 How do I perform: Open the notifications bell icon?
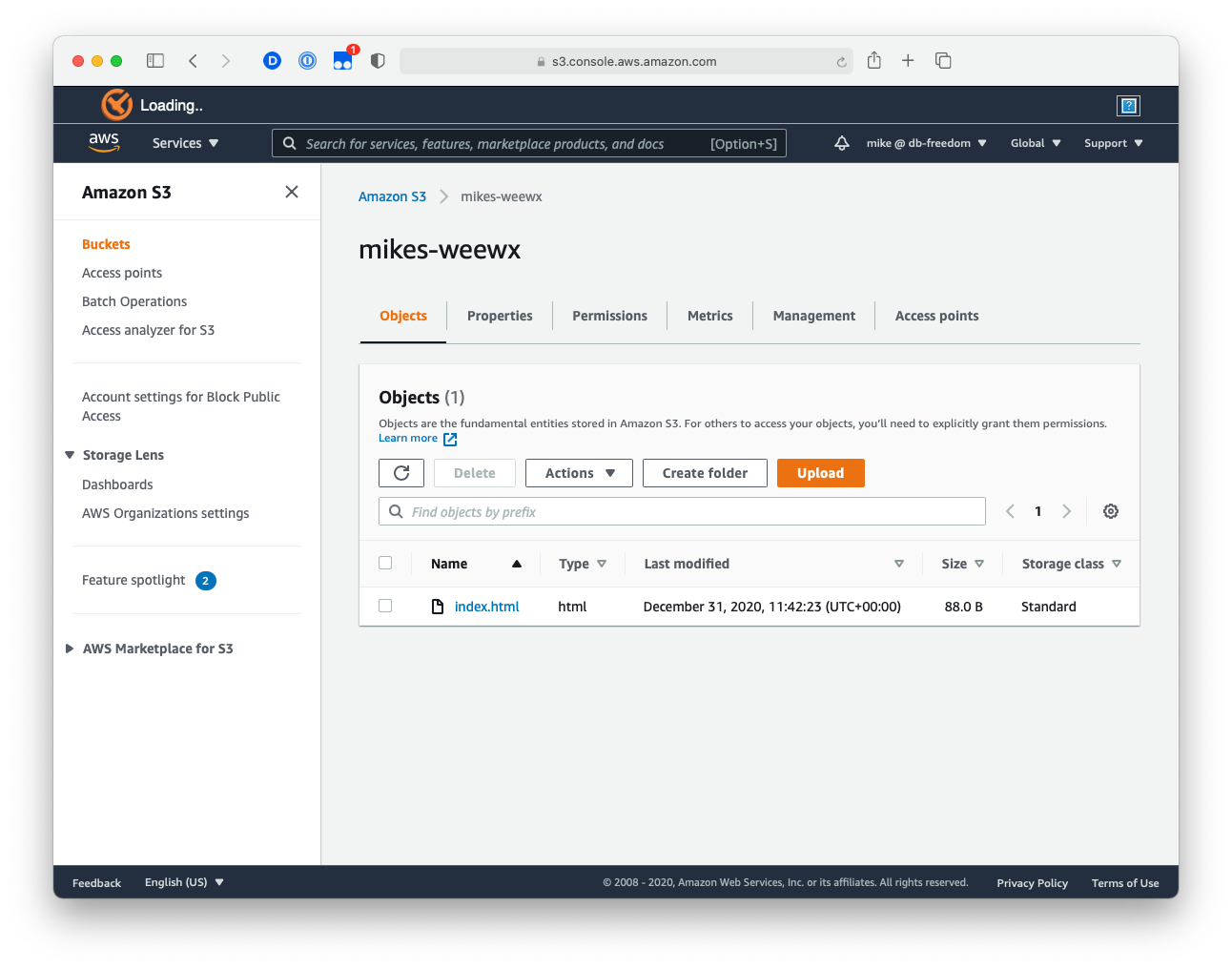pos(842,143)
